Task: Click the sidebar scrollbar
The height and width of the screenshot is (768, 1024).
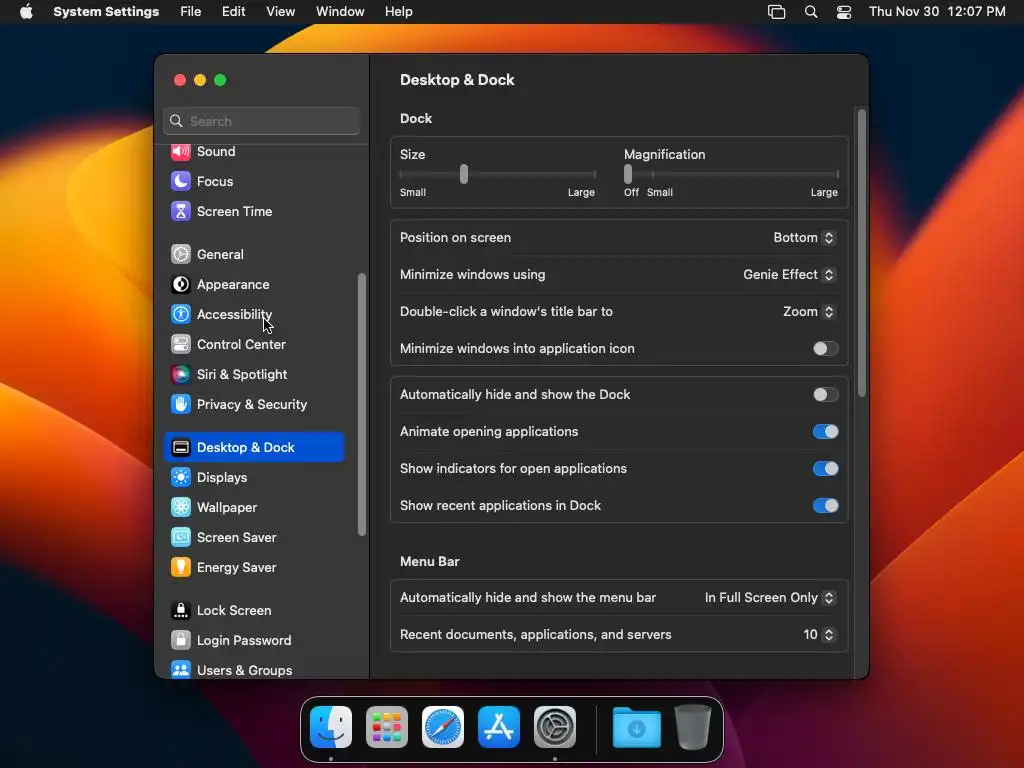Action: click(x=362, y=404)
